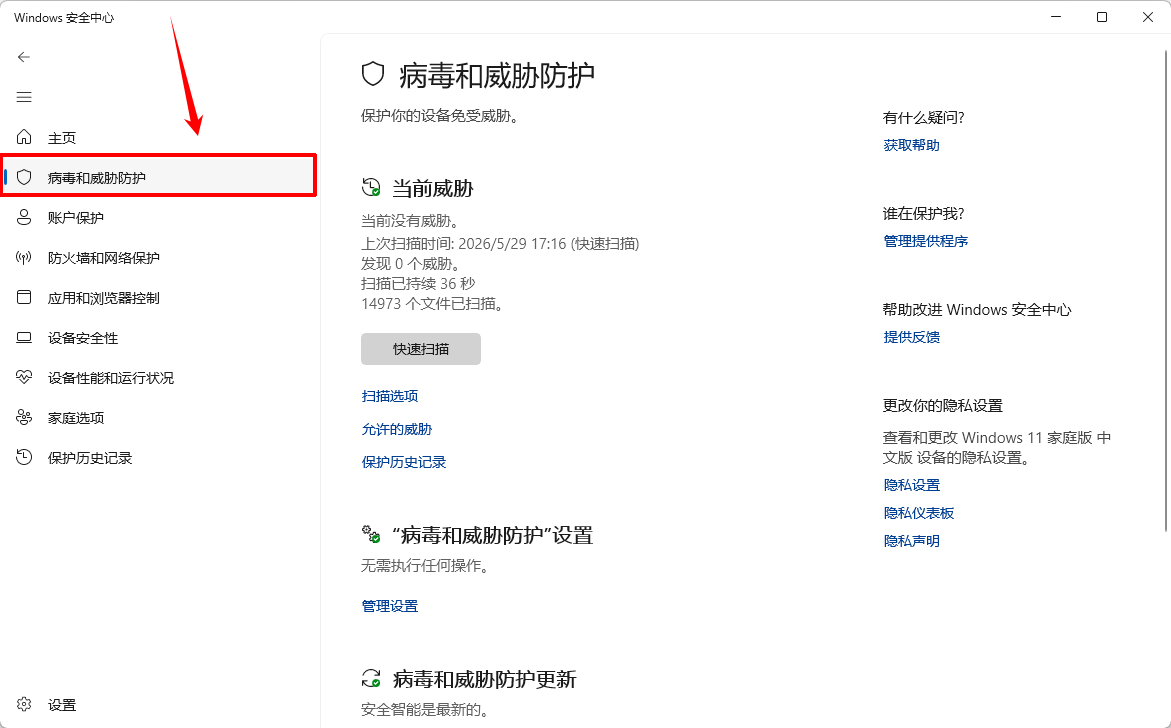Image resolution: width=1171 pixels, height=728 pixels.
Task: Click the 提供反馈 link
Action: click(911, 337)
